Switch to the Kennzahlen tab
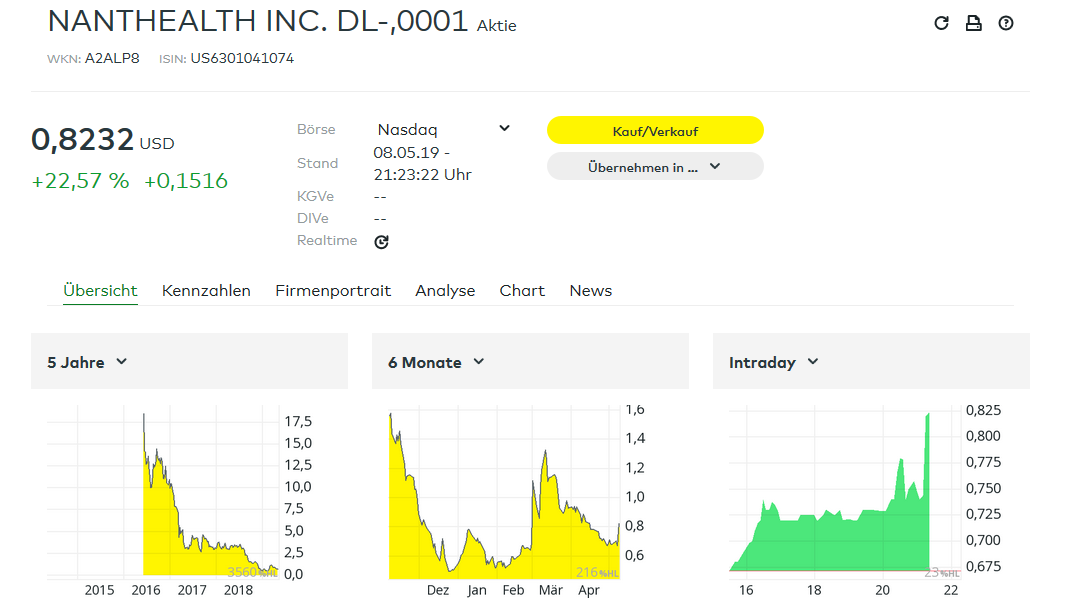Screen dimensions: 1074x603 pyautogui.click(x=206, y=290)
